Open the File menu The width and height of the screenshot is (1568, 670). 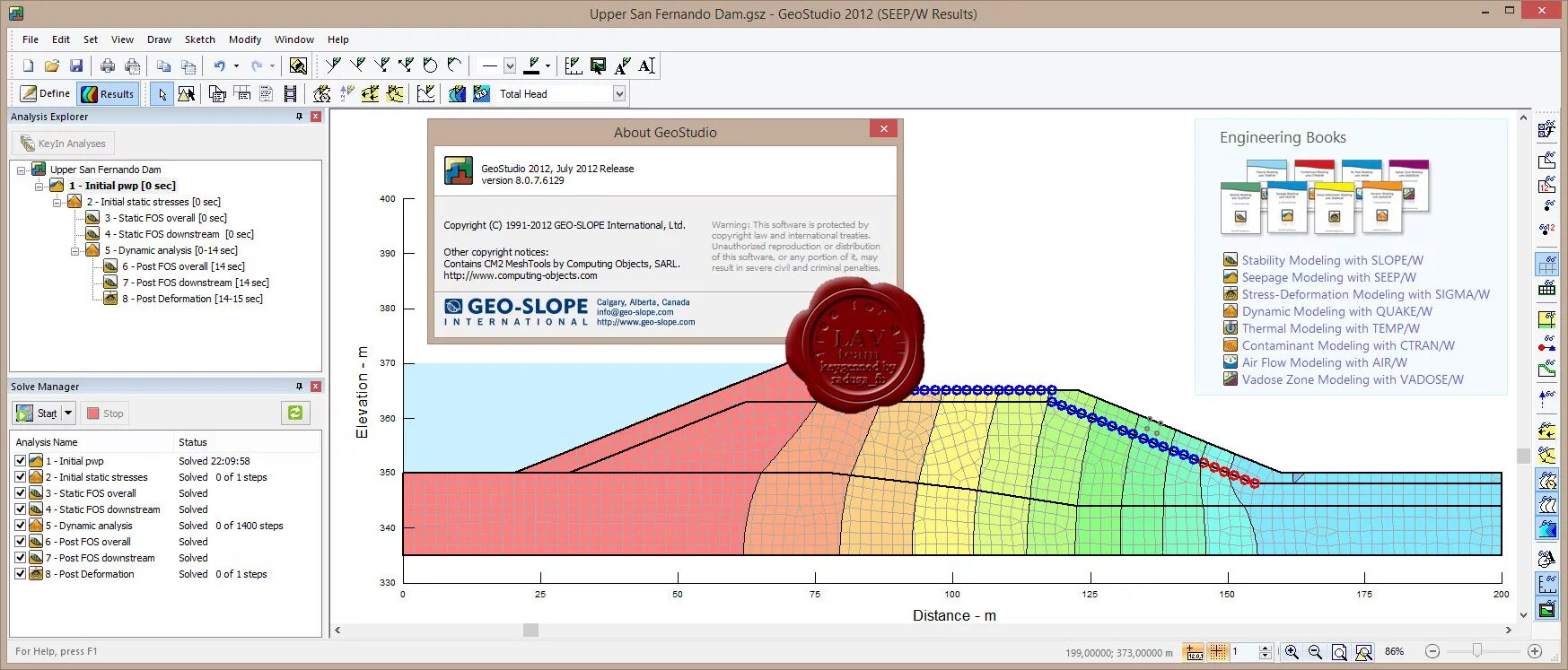coord(31,39)
